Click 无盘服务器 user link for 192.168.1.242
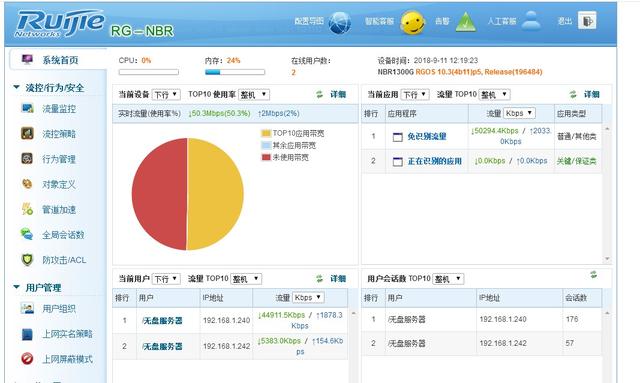Image resolution: width=640 pixels, height=383 pixels. coord(162,346)
